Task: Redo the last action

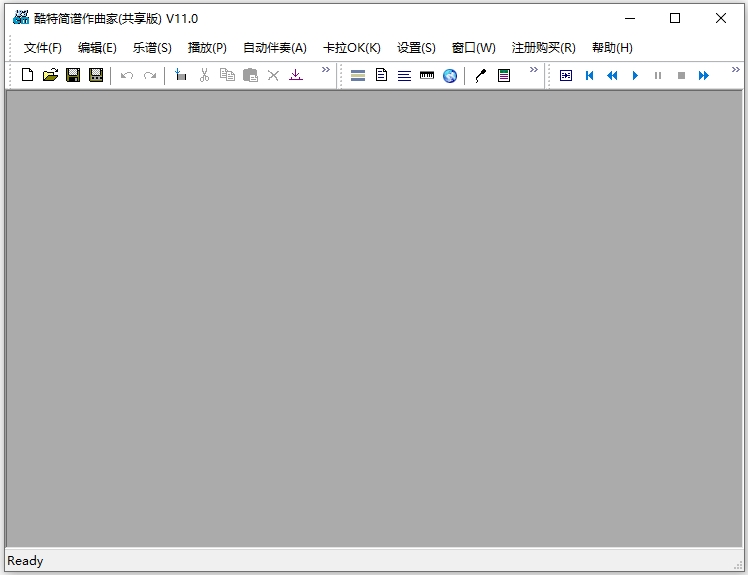Action: (x=150, y=75)
